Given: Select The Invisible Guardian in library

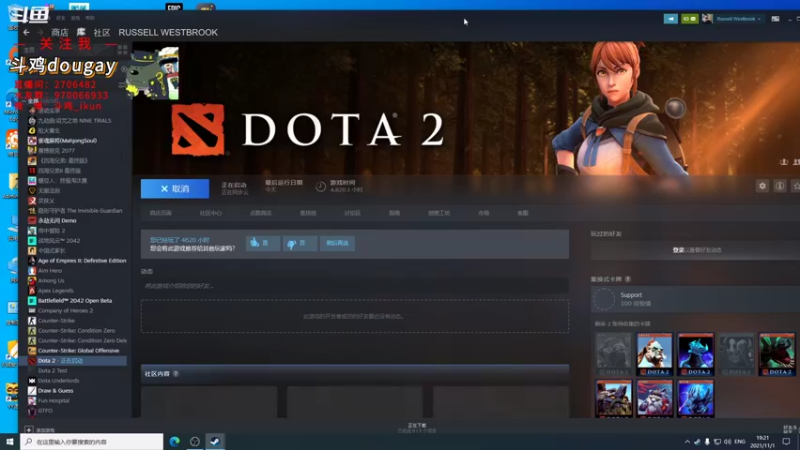Looking at the screenshot, I should tap(80, 210).
